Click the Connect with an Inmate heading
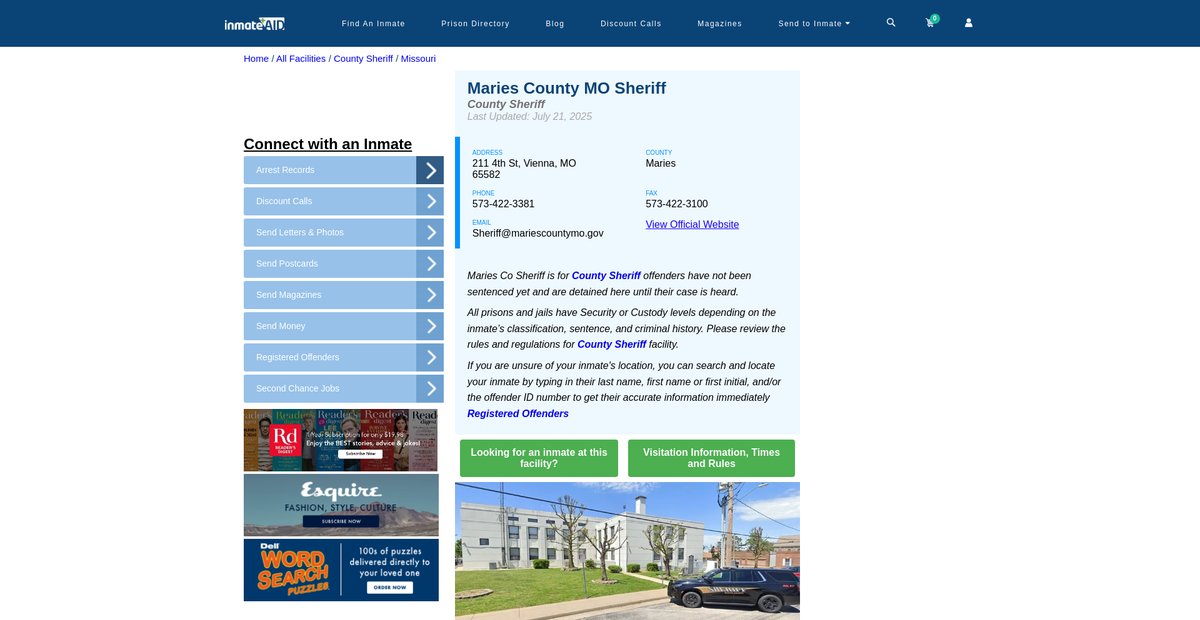1200x620 pixels. pyautogui.click(x=328, y=144)
